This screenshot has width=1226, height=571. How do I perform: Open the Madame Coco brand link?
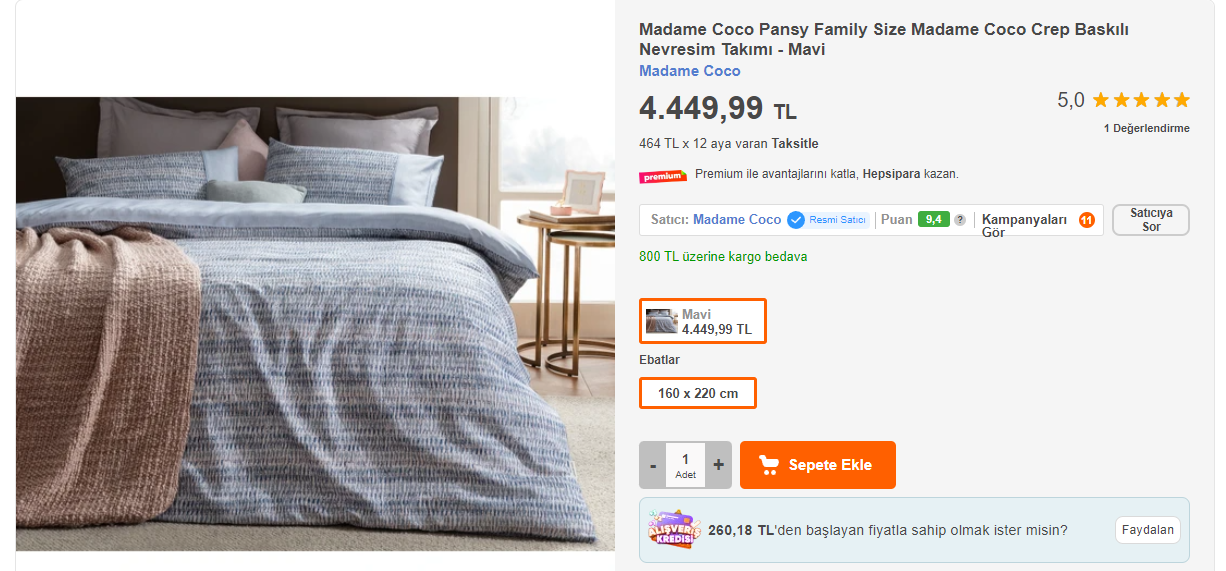(690, 71)
